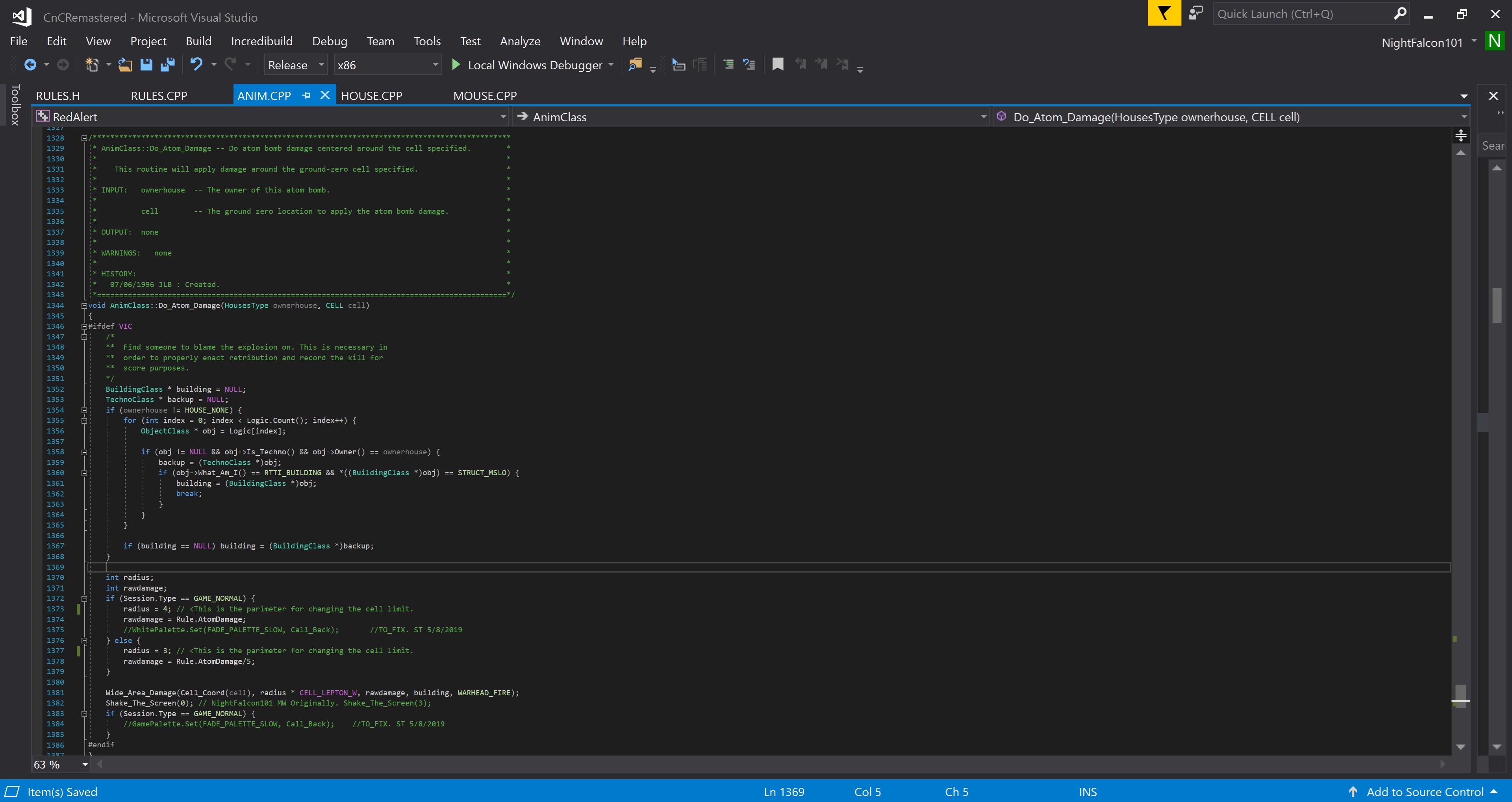
Task: Start debugging with the green play icon
Action: pos(456,65)
